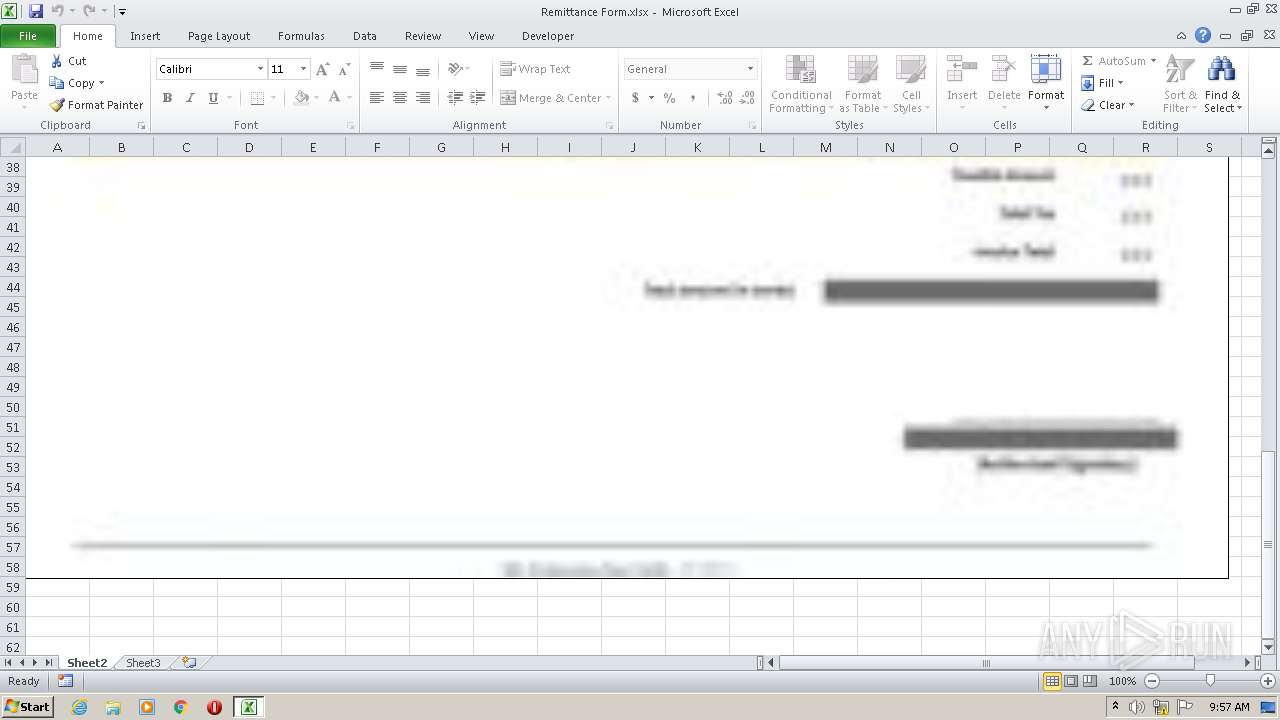1280x720 pixels.
Task: Open Merge & Center dropdown arrow
Action: point(610,98)
